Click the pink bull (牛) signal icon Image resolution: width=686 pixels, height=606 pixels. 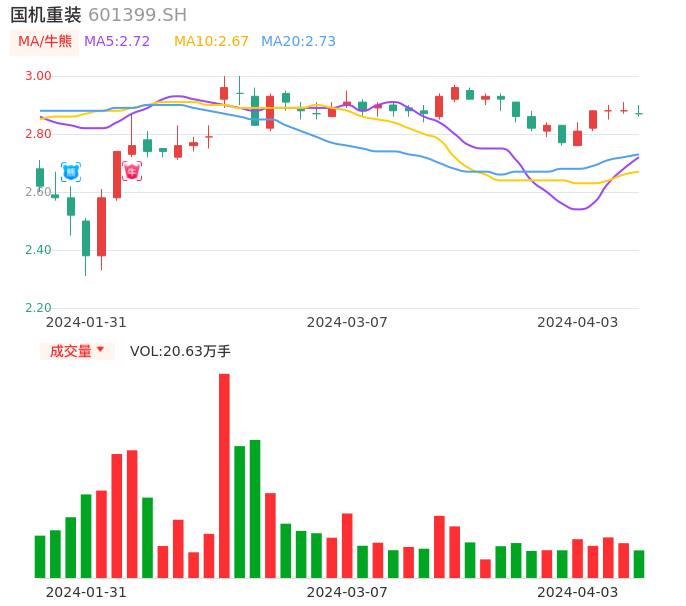[132, 172]
